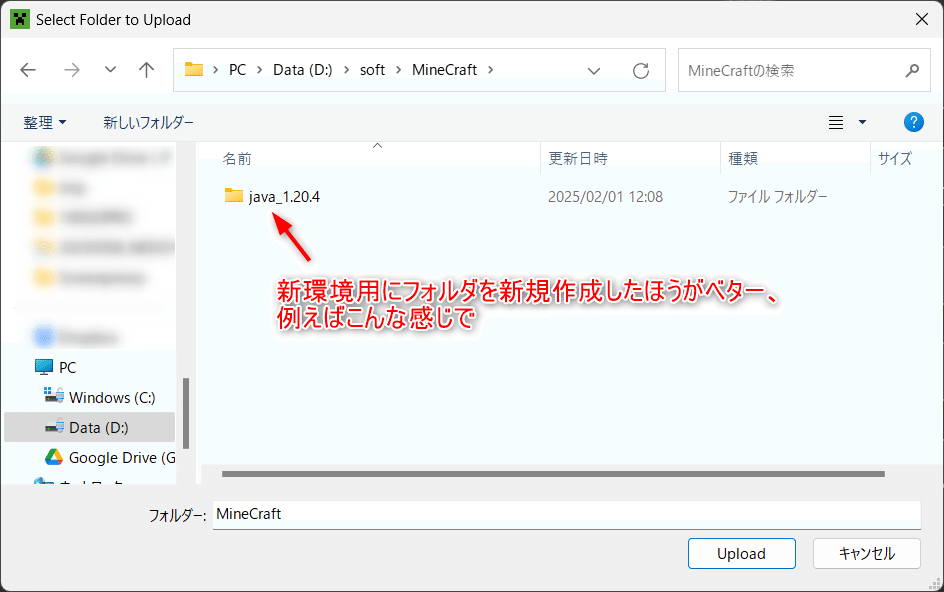Navigate back using the back arrow

coord(27,70)
